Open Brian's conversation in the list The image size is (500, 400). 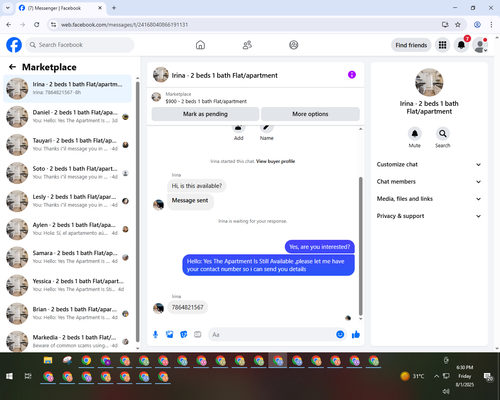click(68, 313)
